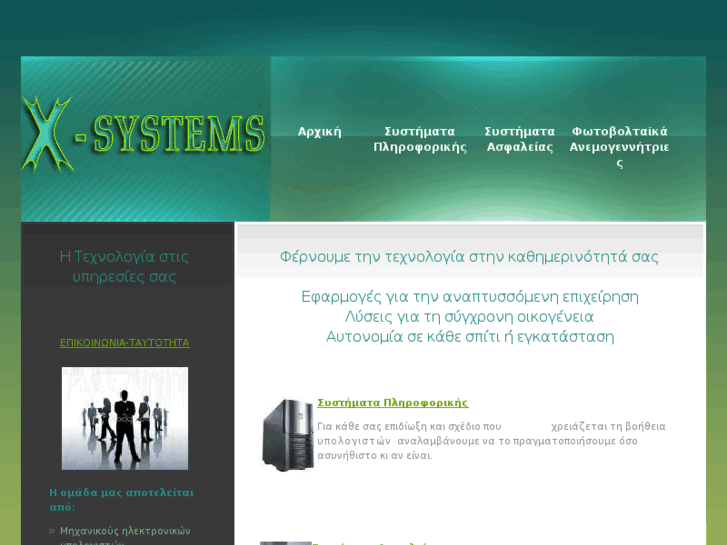Click line Αυτονομία σε κάθε σπίτι ή εγκατάσταση
This screenshot has height=545, width=727.
470,337
